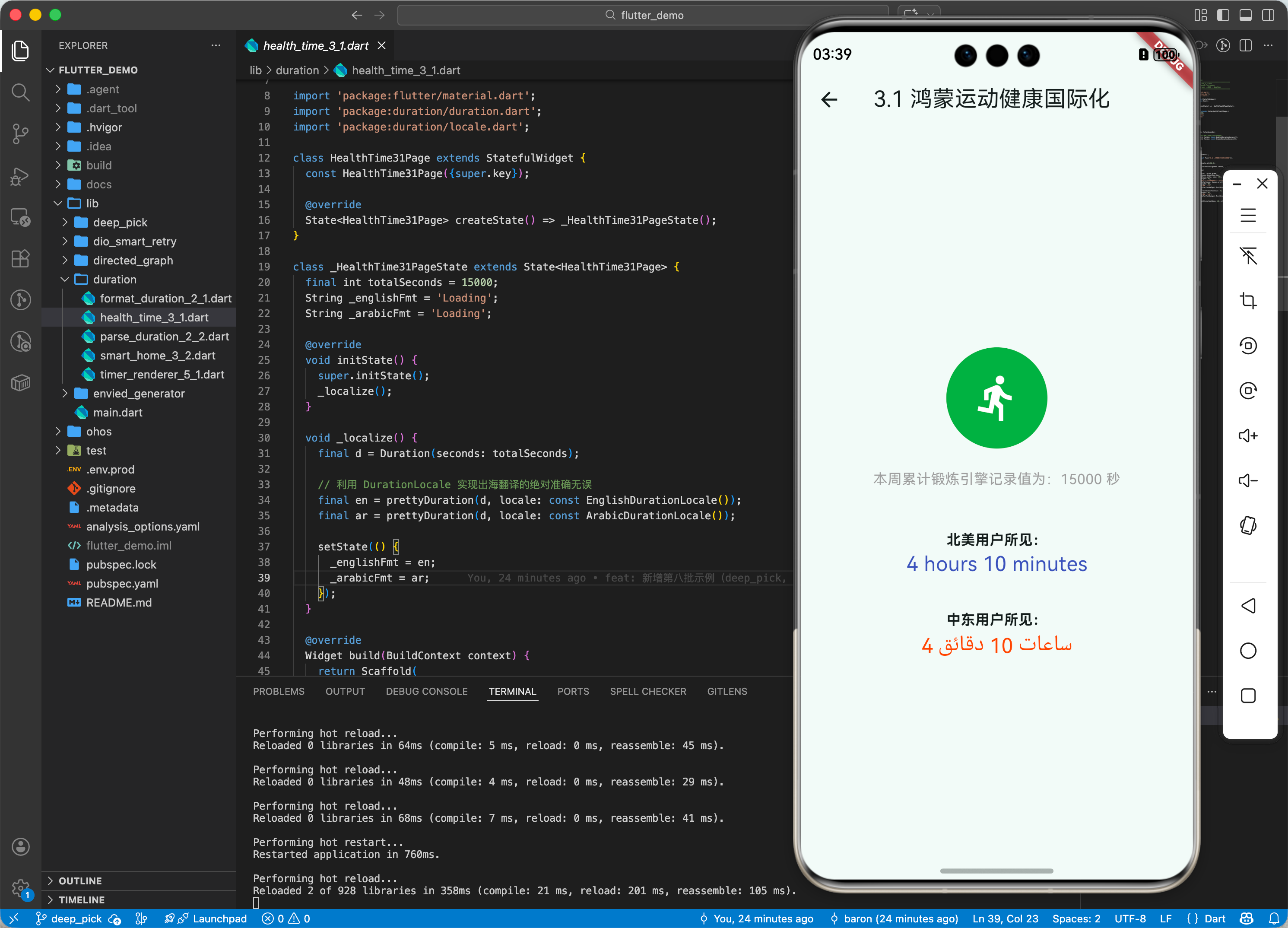
Task: Click the emulator screenshot crop icon
Action: [x=1248, y=300]
